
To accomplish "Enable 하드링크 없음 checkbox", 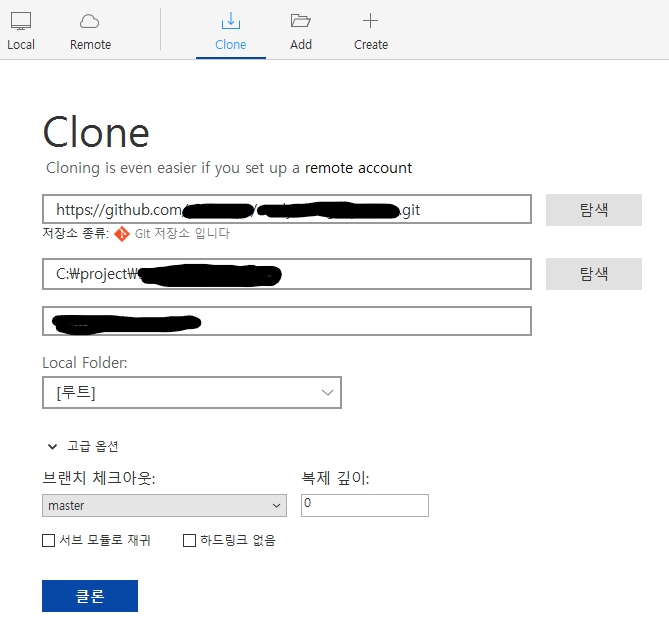I will [x=189, y=541].
